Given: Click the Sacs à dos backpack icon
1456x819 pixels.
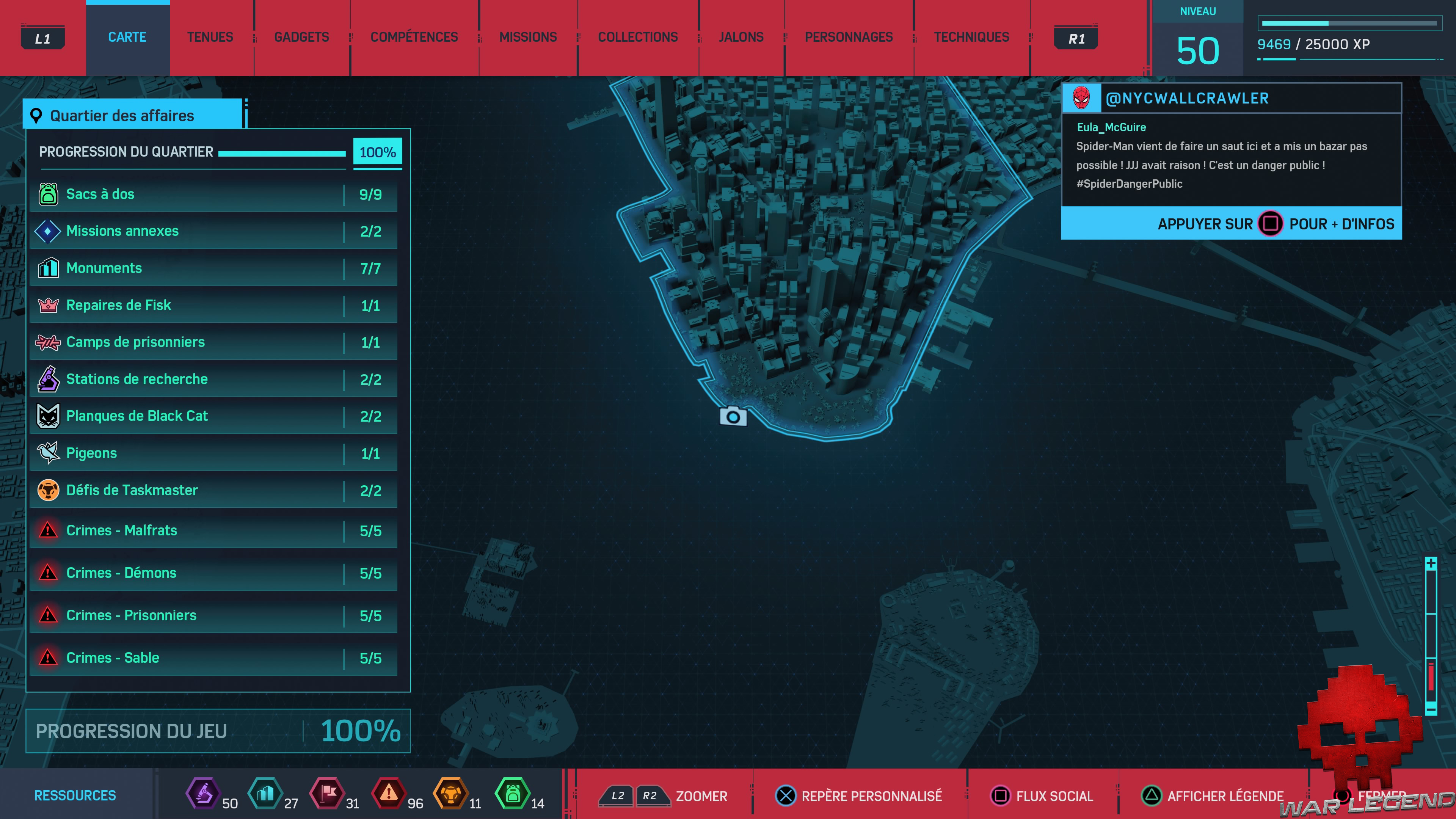Looking at the screenshot, I should pos(48,194).
